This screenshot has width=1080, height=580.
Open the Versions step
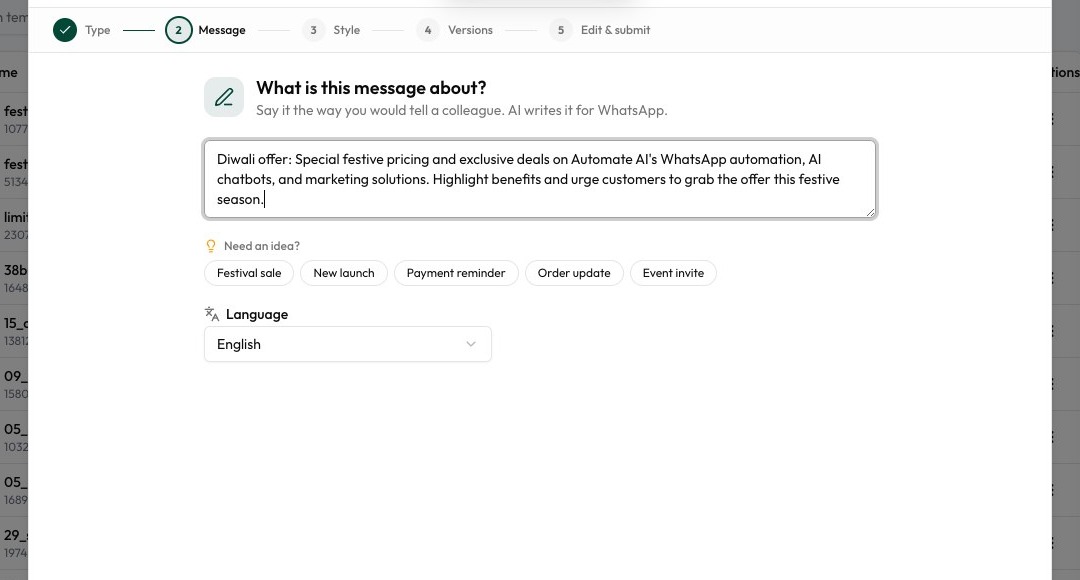coord(455,30)
